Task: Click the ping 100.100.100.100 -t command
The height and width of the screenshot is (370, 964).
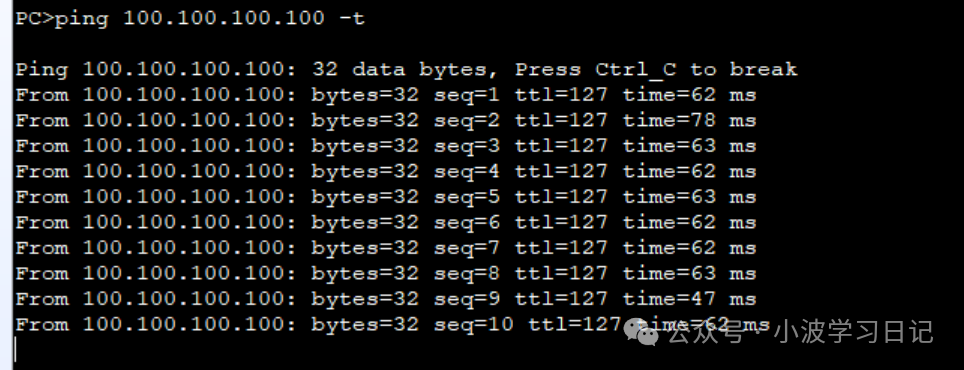Action: (210, 18)
